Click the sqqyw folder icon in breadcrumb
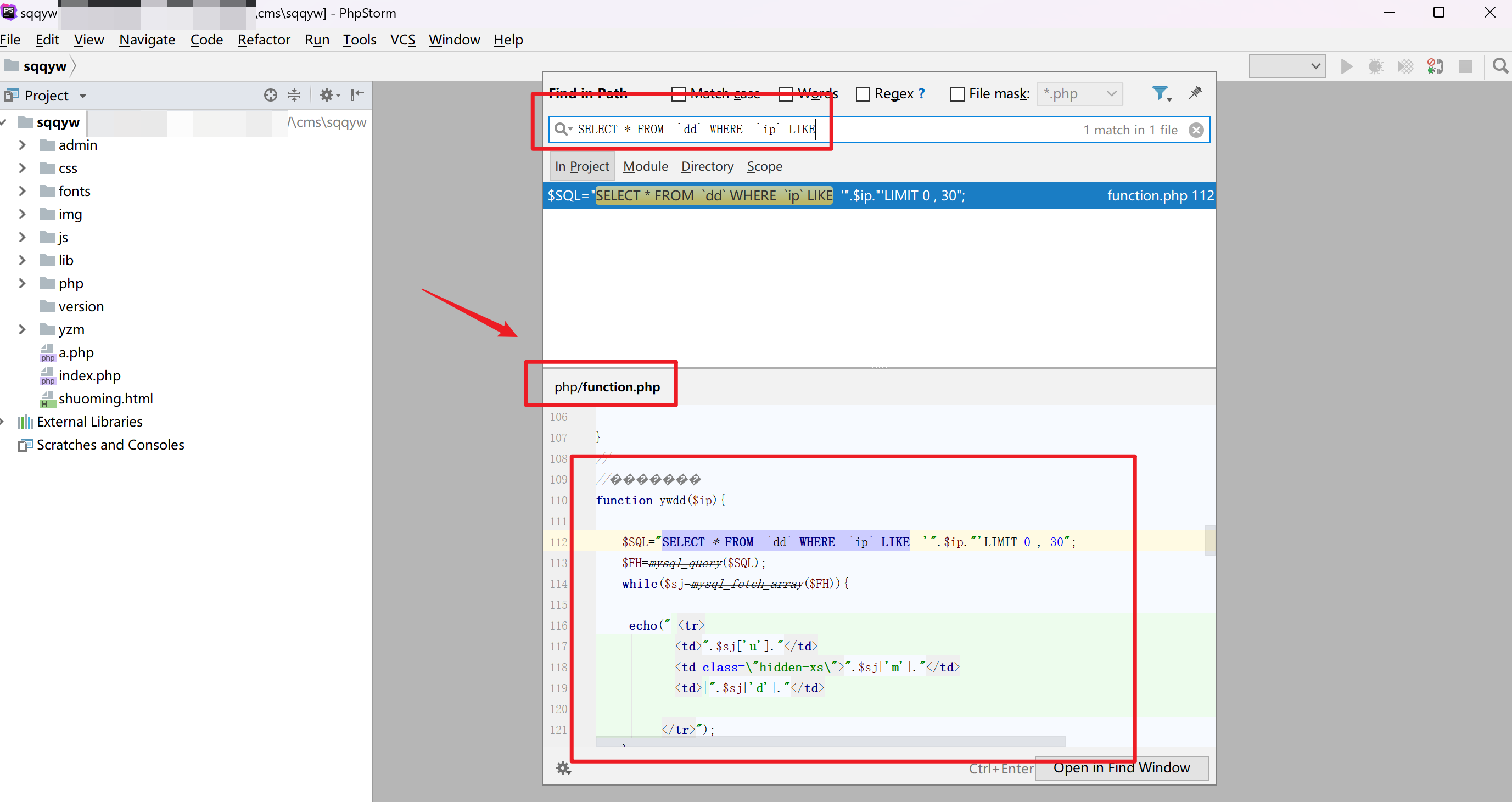The width and height of the screenshot is (1512, 802). click(x=12, y=66)
